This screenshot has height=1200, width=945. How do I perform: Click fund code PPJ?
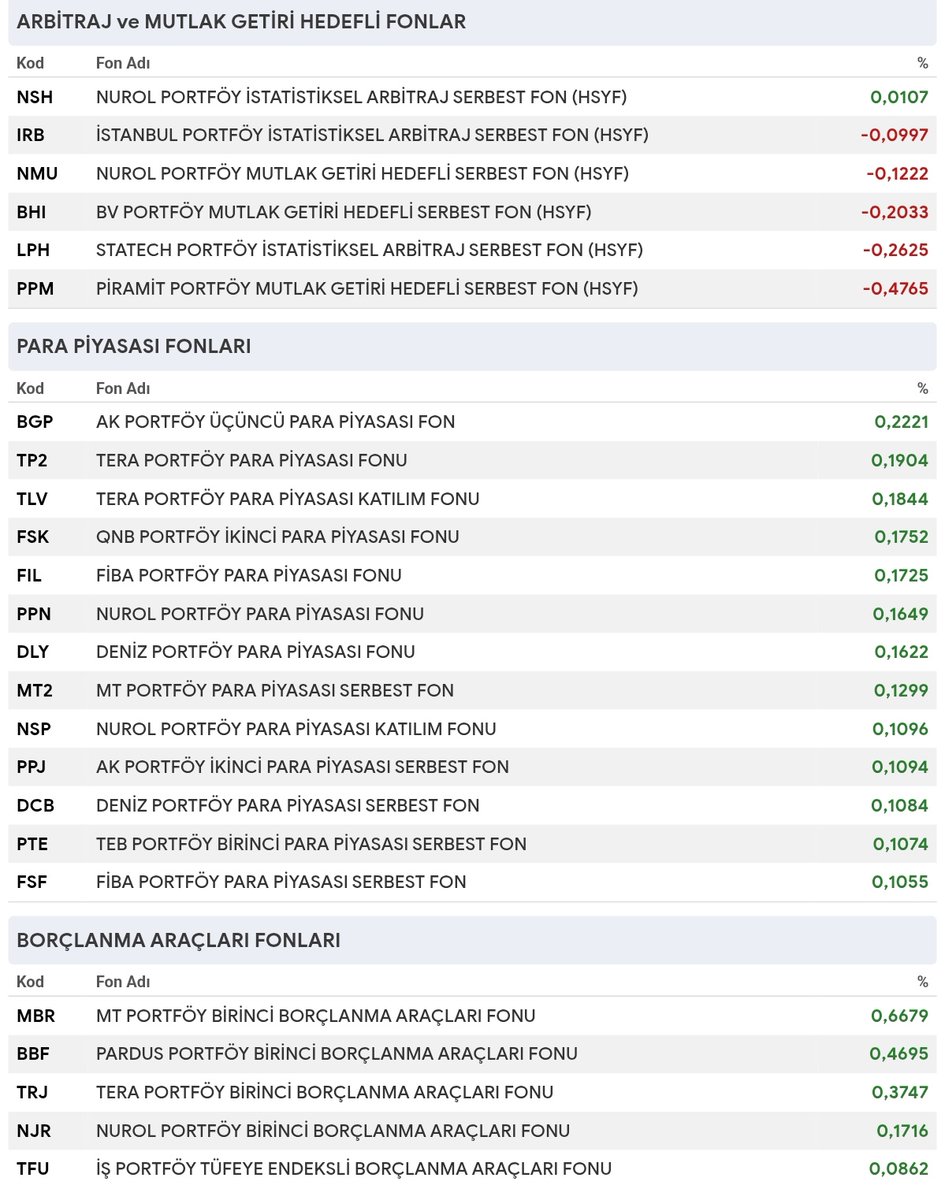point(32,767)
